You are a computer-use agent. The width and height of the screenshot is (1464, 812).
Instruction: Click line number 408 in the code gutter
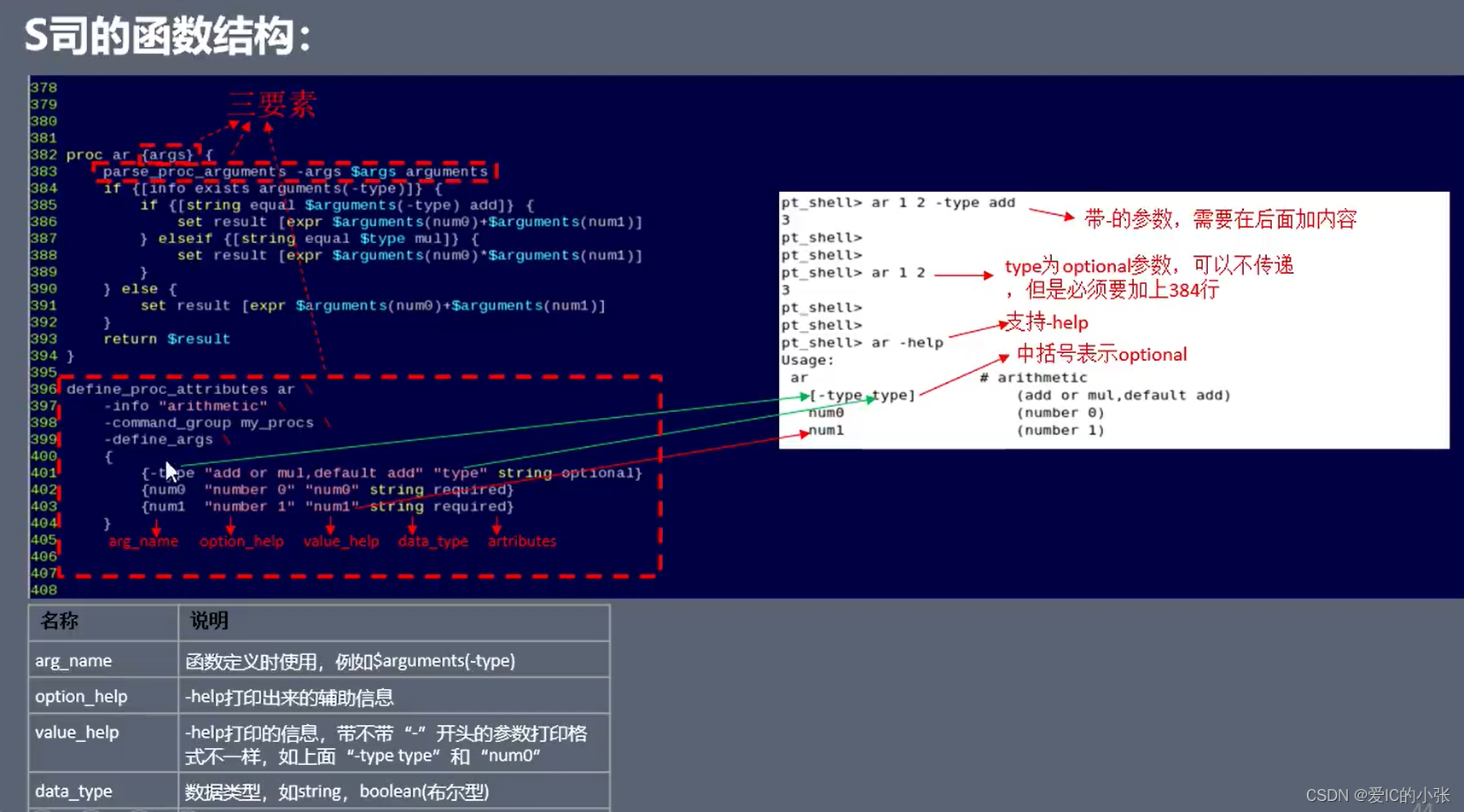point(44,590)
